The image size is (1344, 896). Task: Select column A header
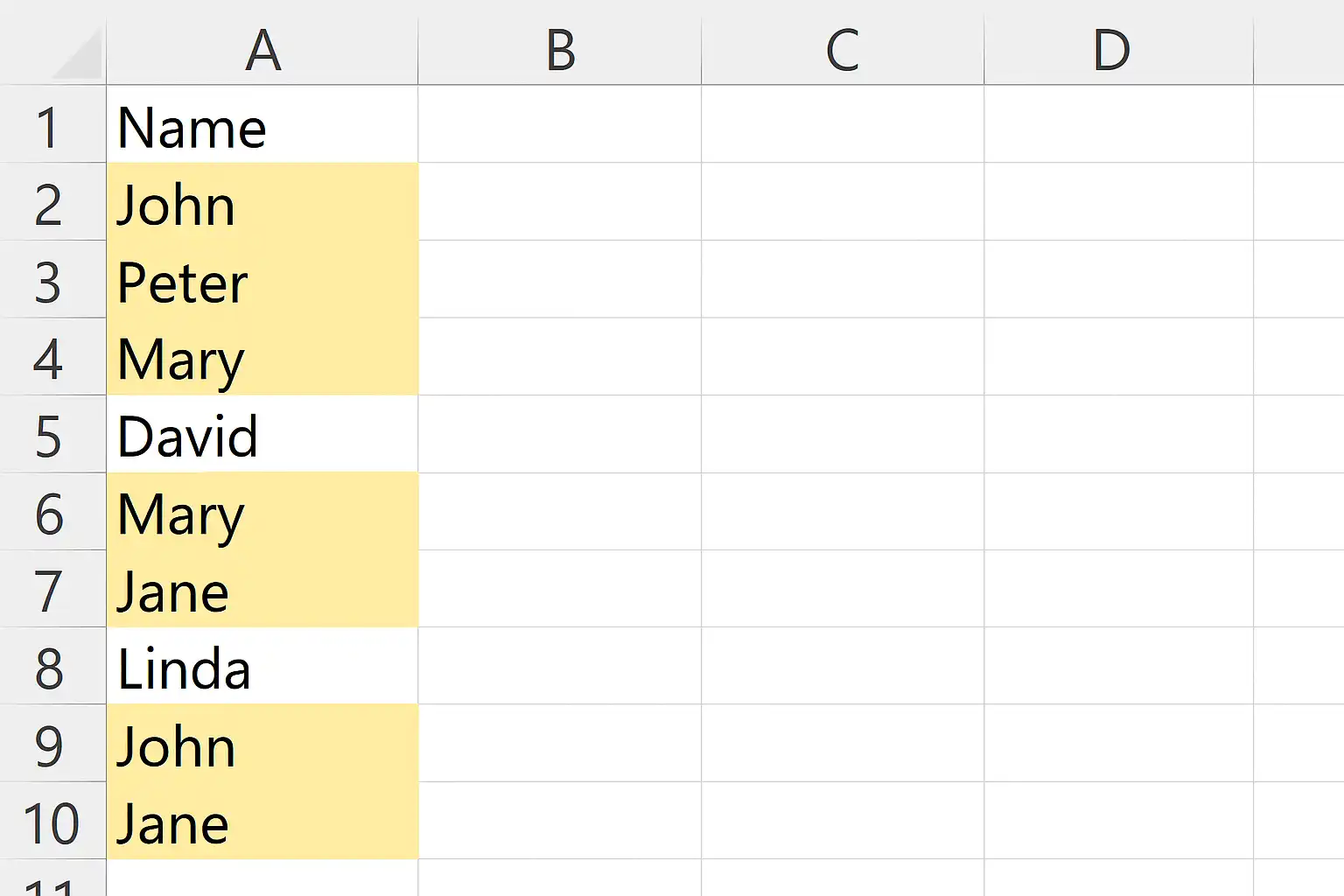tap(262, 50)
